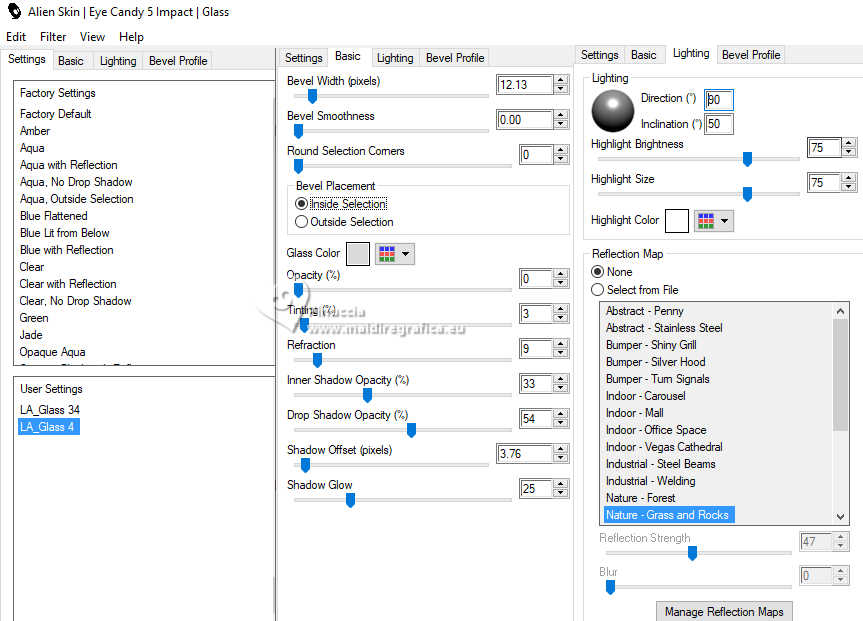This screenshot has width=863, height=621.
Task: Increase Round Selection Corners stepper
Action: [x=560, y=150]
